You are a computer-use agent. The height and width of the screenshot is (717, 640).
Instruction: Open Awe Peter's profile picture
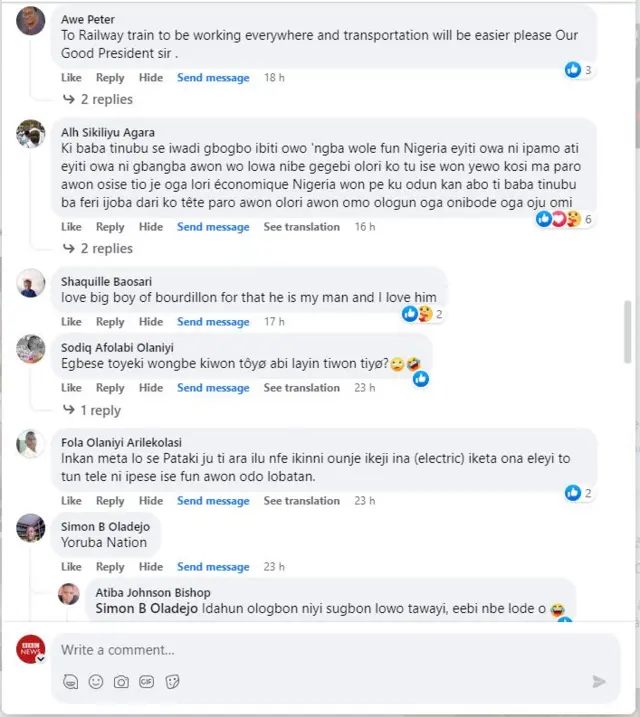(x=31, y=21)
